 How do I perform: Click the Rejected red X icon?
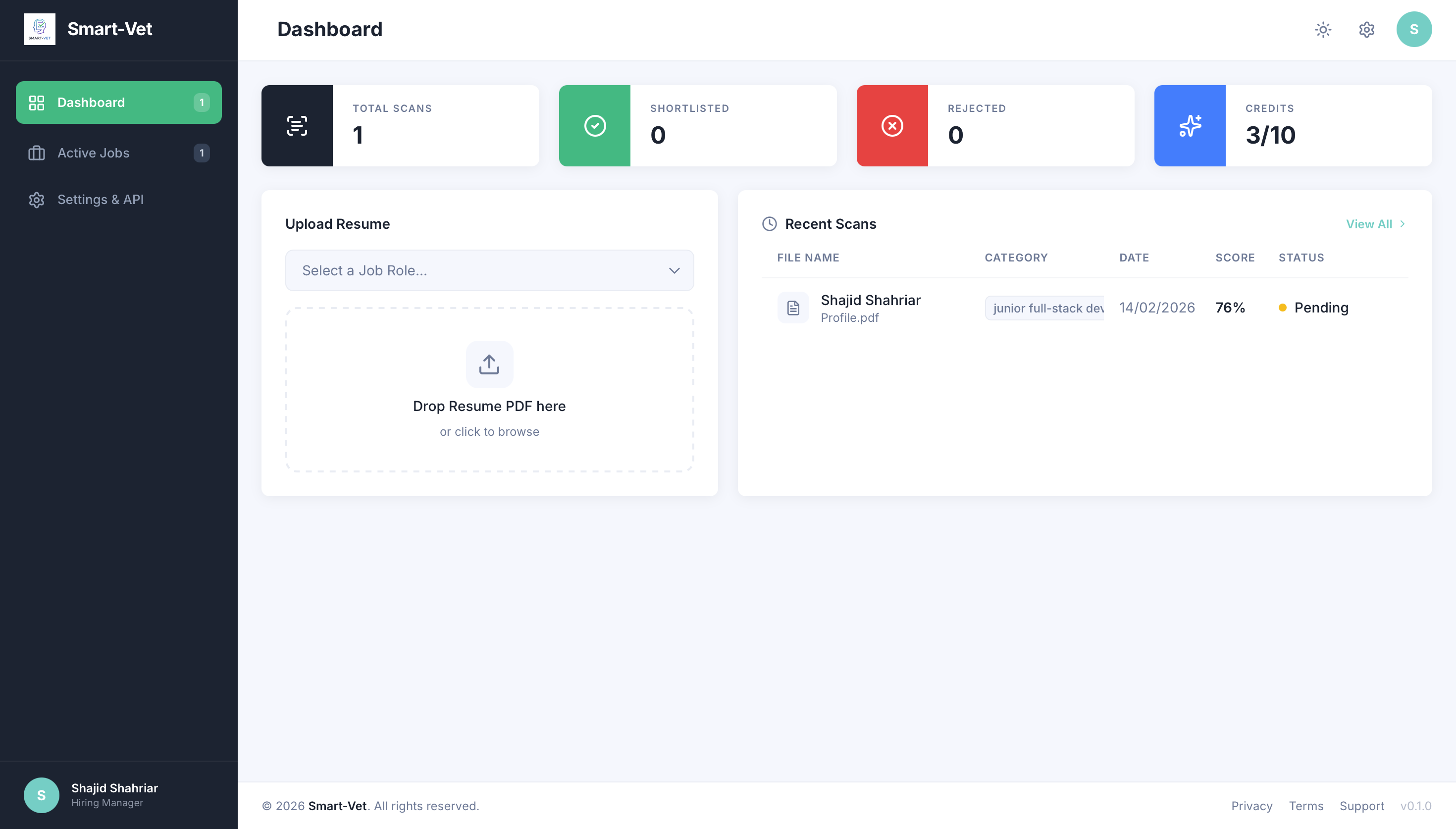click(x=892, y=126)
